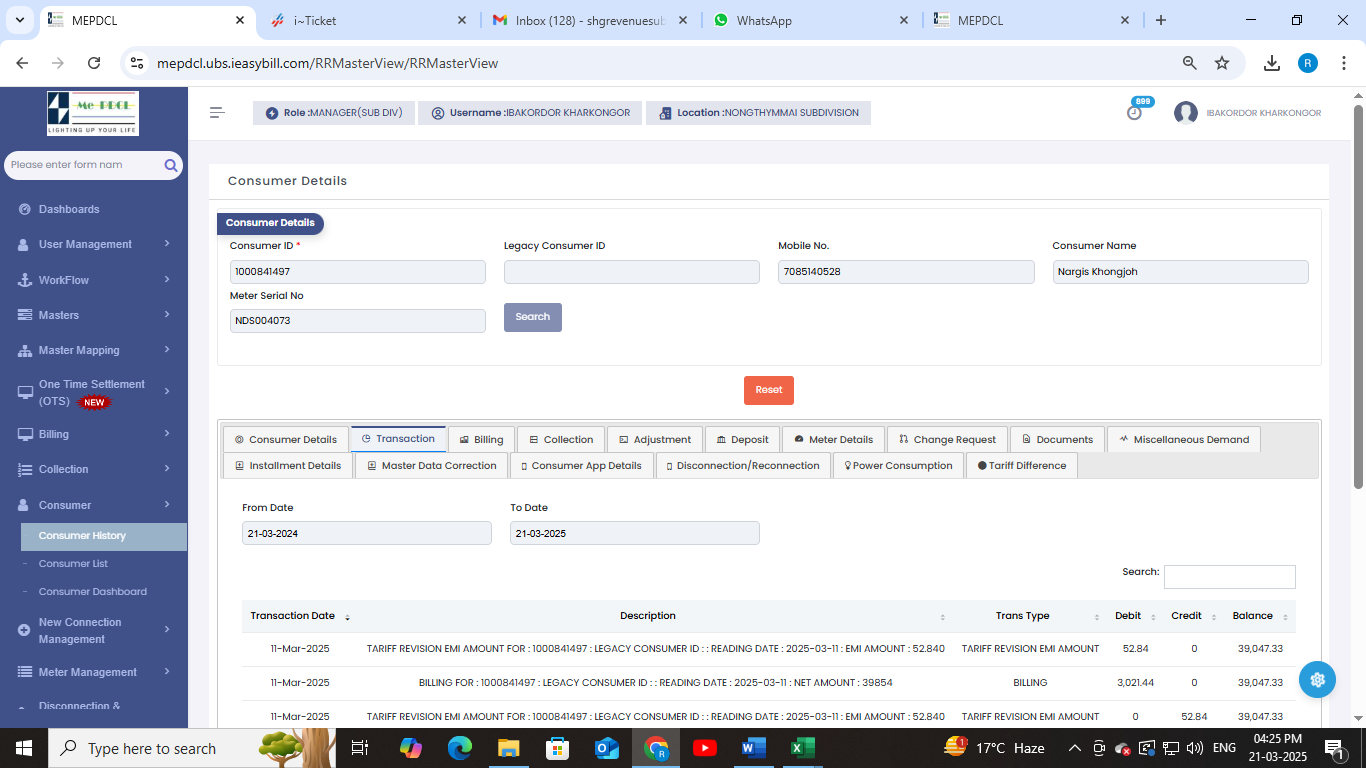Click the From Date field
This screenshot has width=1366, height=768.
tap(366, 533)
